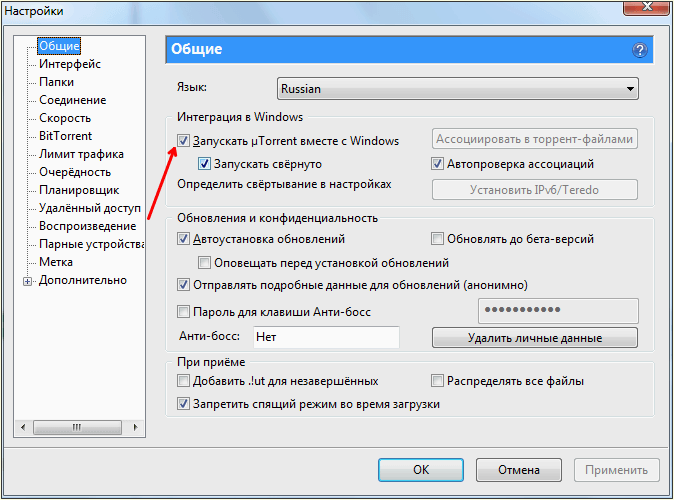Select Парные устройства in tree
Image resolution: width=674 pixels, height=500 pixels.
(x=92, y=245)
